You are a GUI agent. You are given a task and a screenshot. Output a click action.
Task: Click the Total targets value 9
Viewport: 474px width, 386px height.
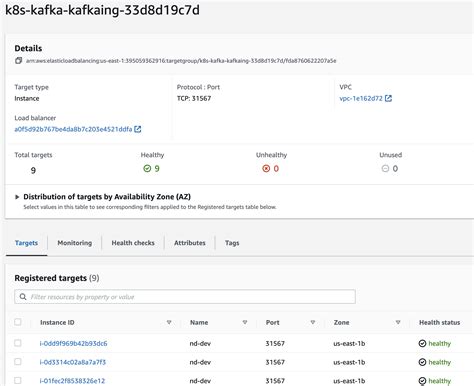(x=33, y=171)
